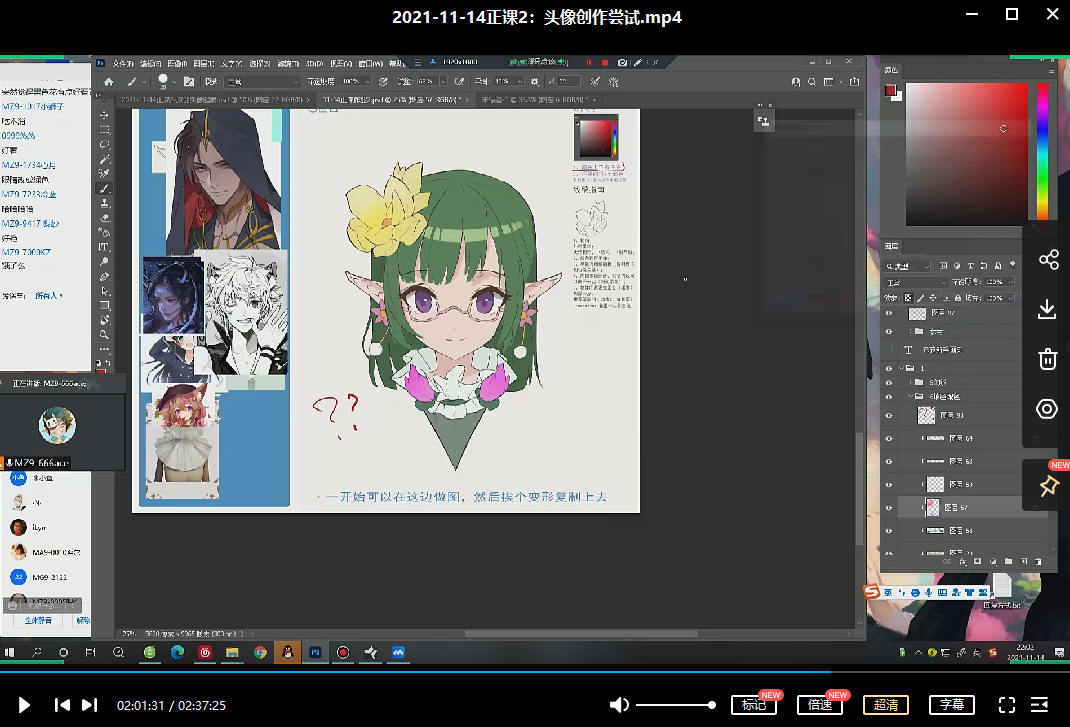Viewport: 1070px width, 727px height.
Task: Download the video using download icon
Action: pos(1047,310)
